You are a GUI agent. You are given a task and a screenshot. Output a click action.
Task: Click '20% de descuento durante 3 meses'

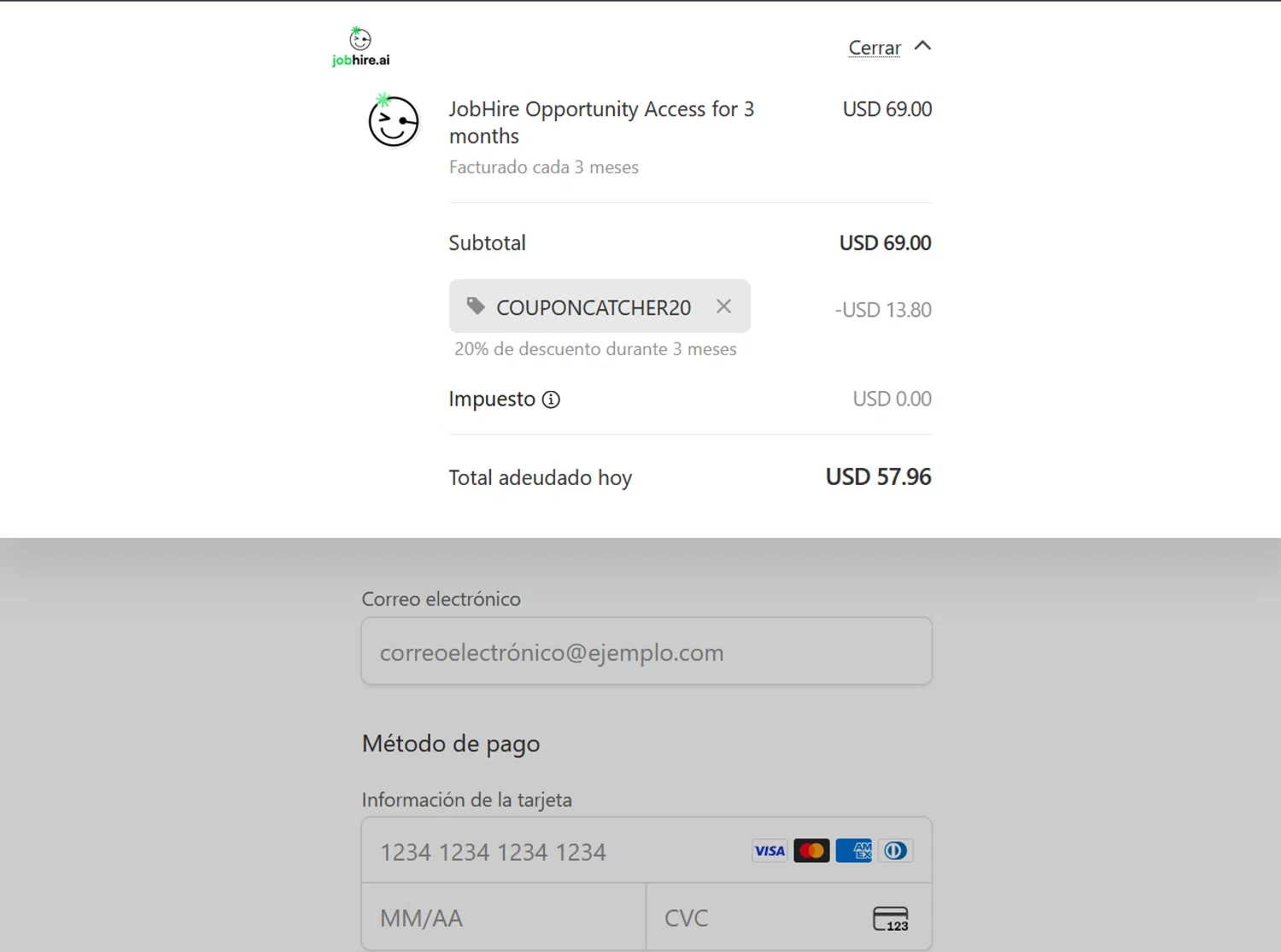(595, 349)
